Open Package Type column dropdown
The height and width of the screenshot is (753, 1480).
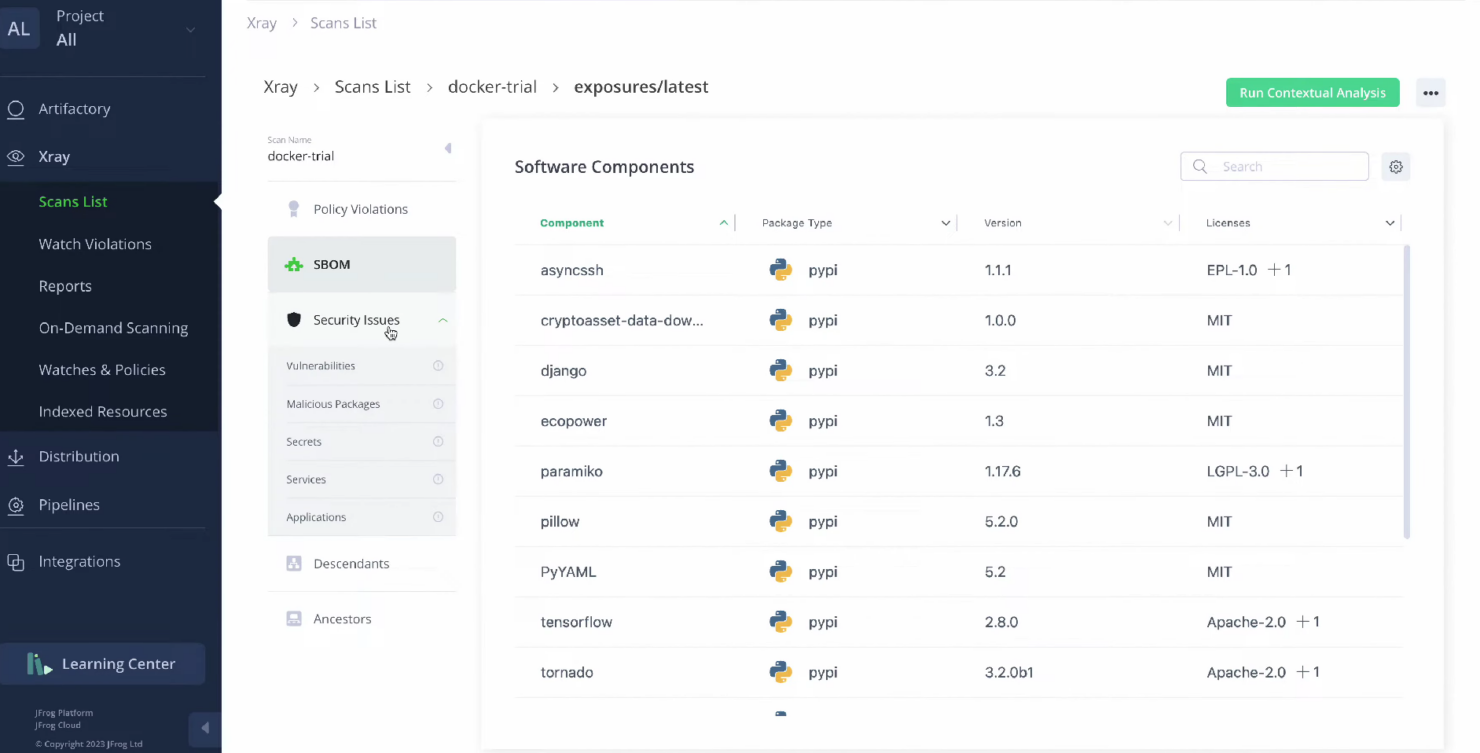(x=946, y=223)
